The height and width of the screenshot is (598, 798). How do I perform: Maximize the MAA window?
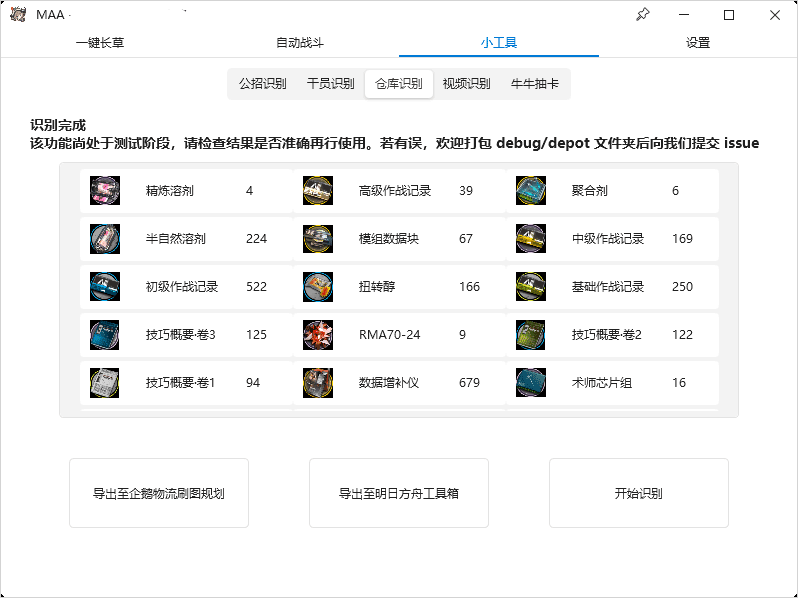(x=729, y=15)
